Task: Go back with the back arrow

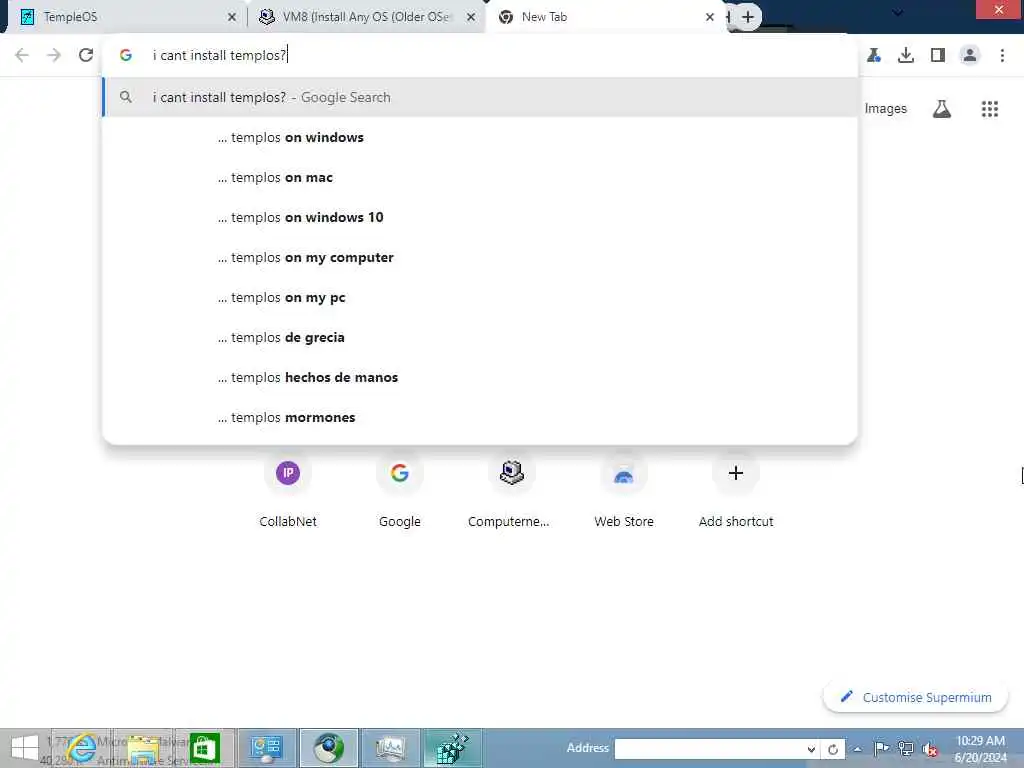Action: [x=22, y=56]
